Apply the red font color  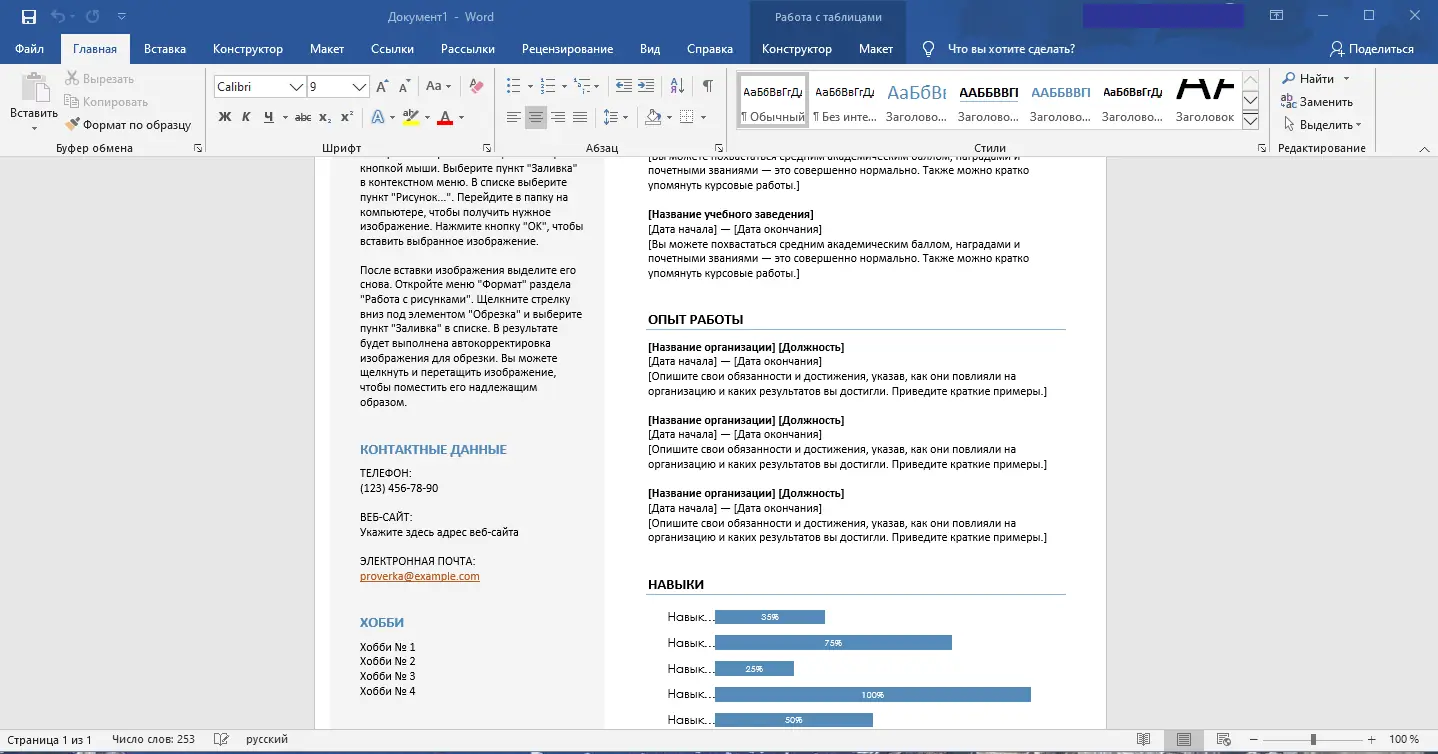click(444, 117)
